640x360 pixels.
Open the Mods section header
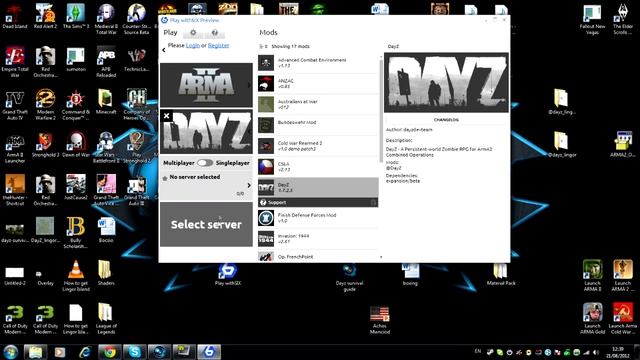[268, 32]
